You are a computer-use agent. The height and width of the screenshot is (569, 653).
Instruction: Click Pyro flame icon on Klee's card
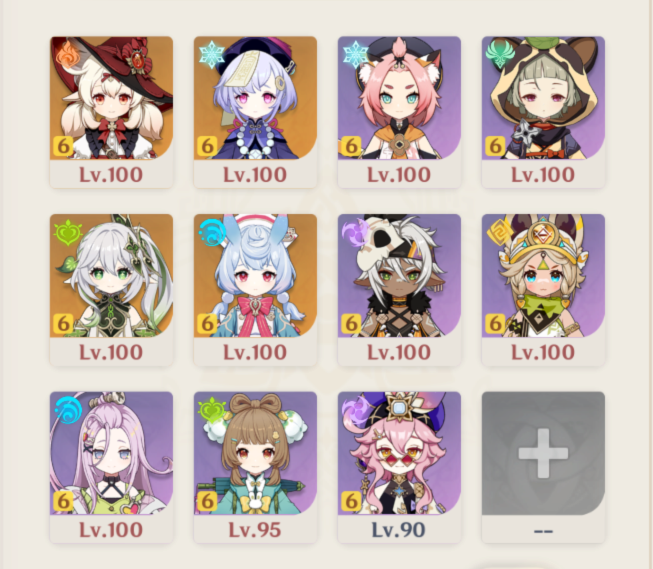pyautogui.click(x=67, y=55)
